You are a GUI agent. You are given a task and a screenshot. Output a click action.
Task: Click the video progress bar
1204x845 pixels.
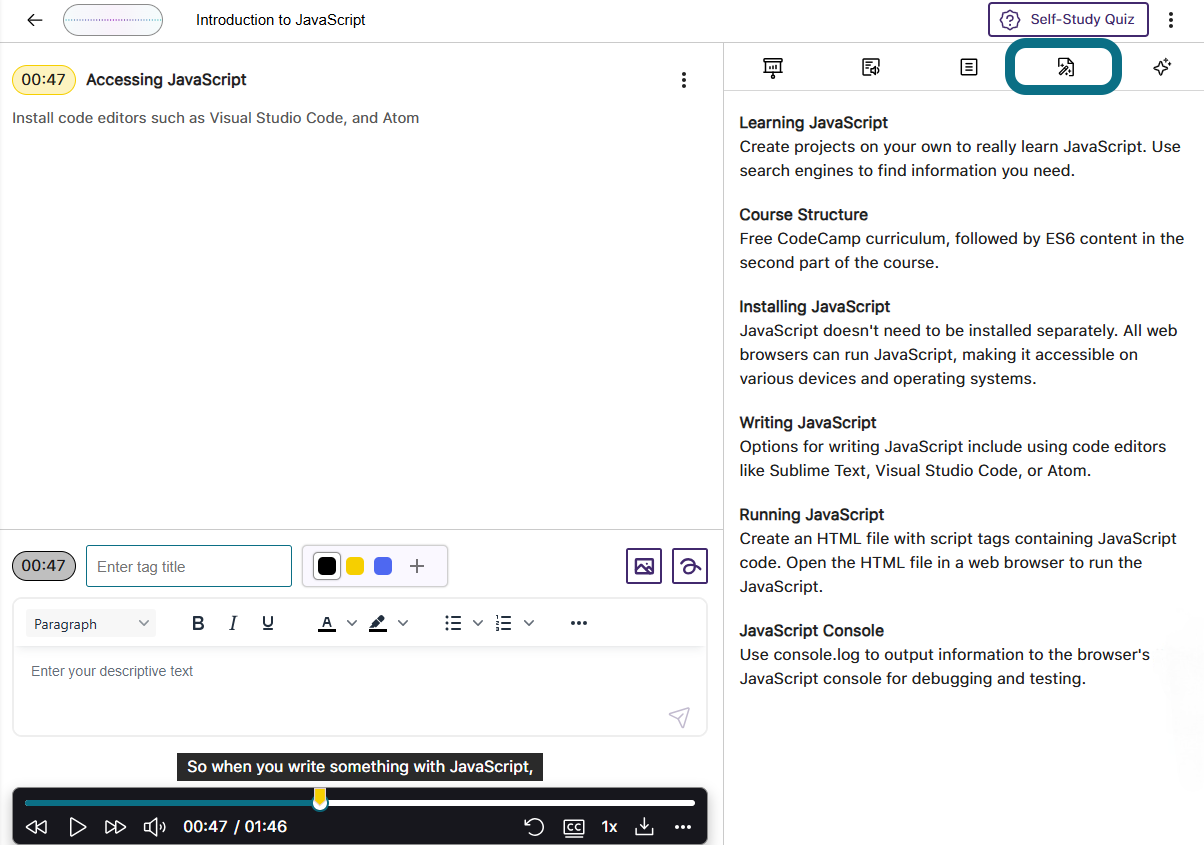[360, 802]
